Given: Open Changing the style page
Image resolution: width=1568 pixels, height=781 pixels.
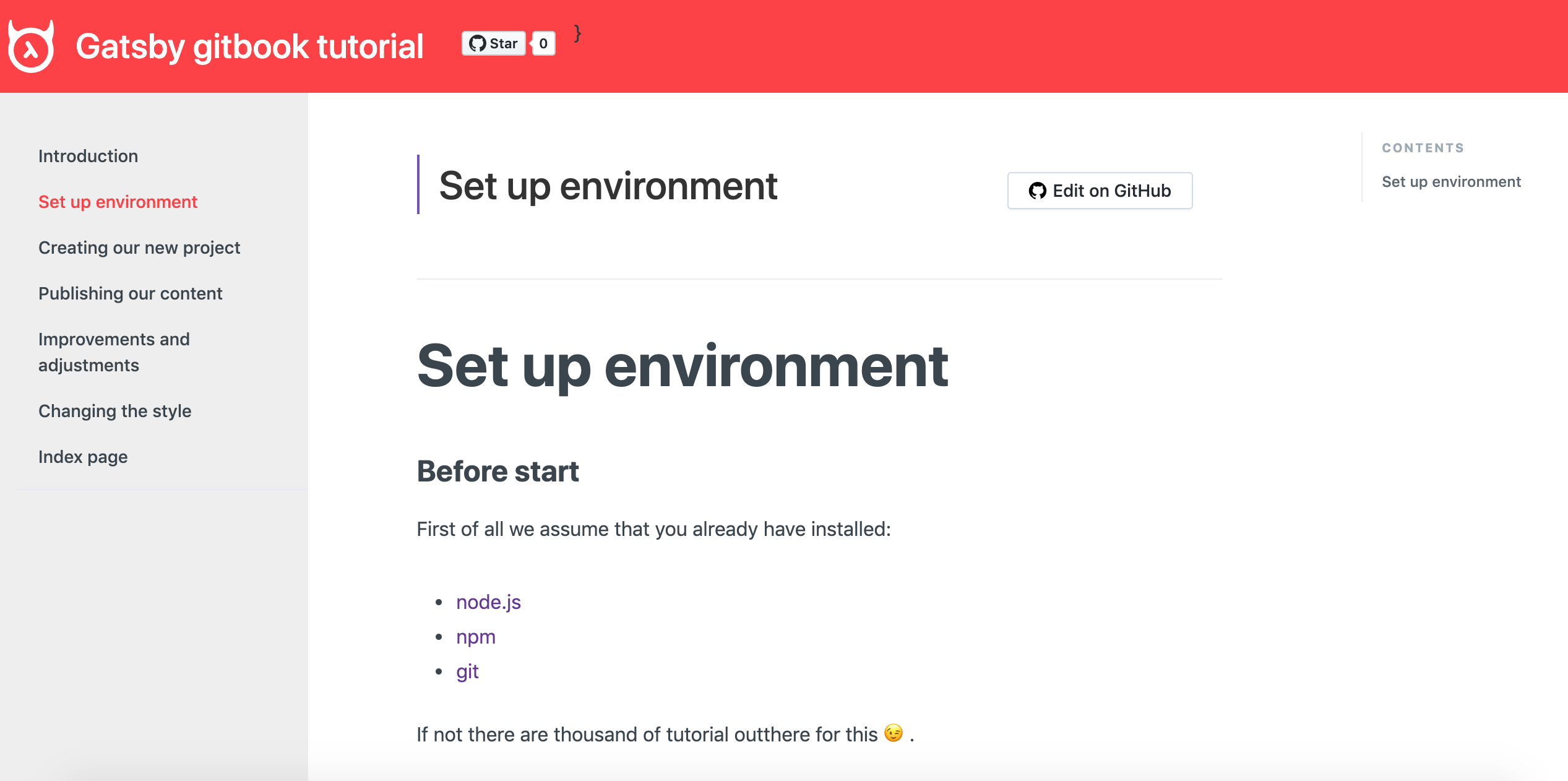Looking at the screenshot, I should click(x=114, y=411).
